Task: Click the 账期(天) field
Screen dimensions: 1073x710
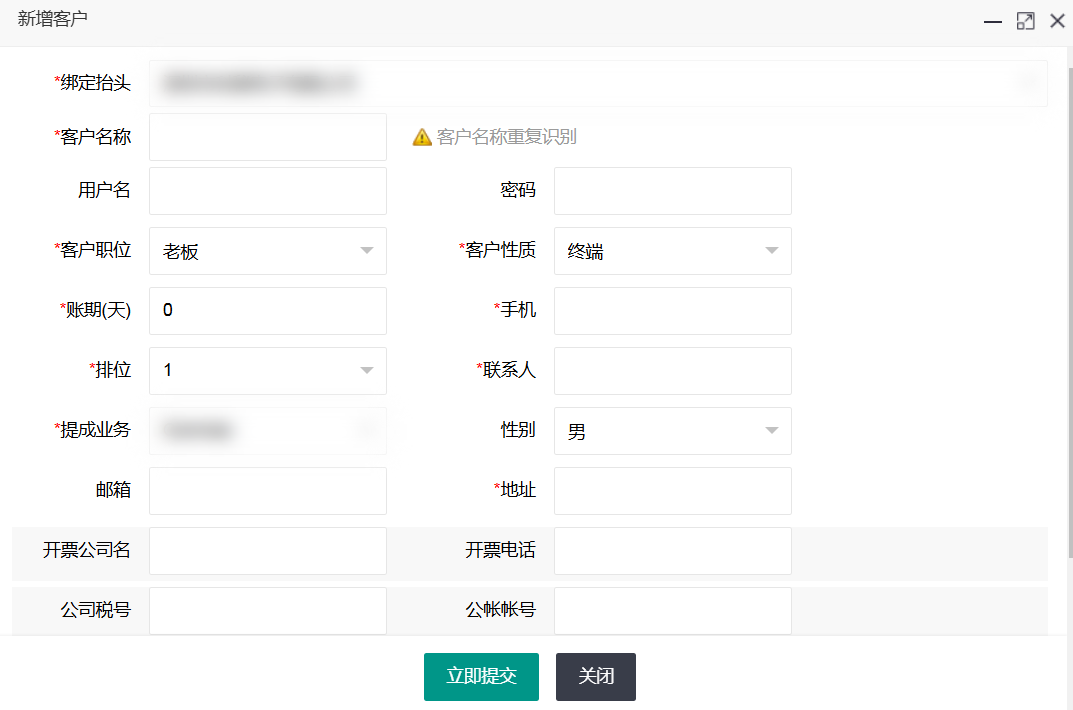Action: tap(267, 311)
